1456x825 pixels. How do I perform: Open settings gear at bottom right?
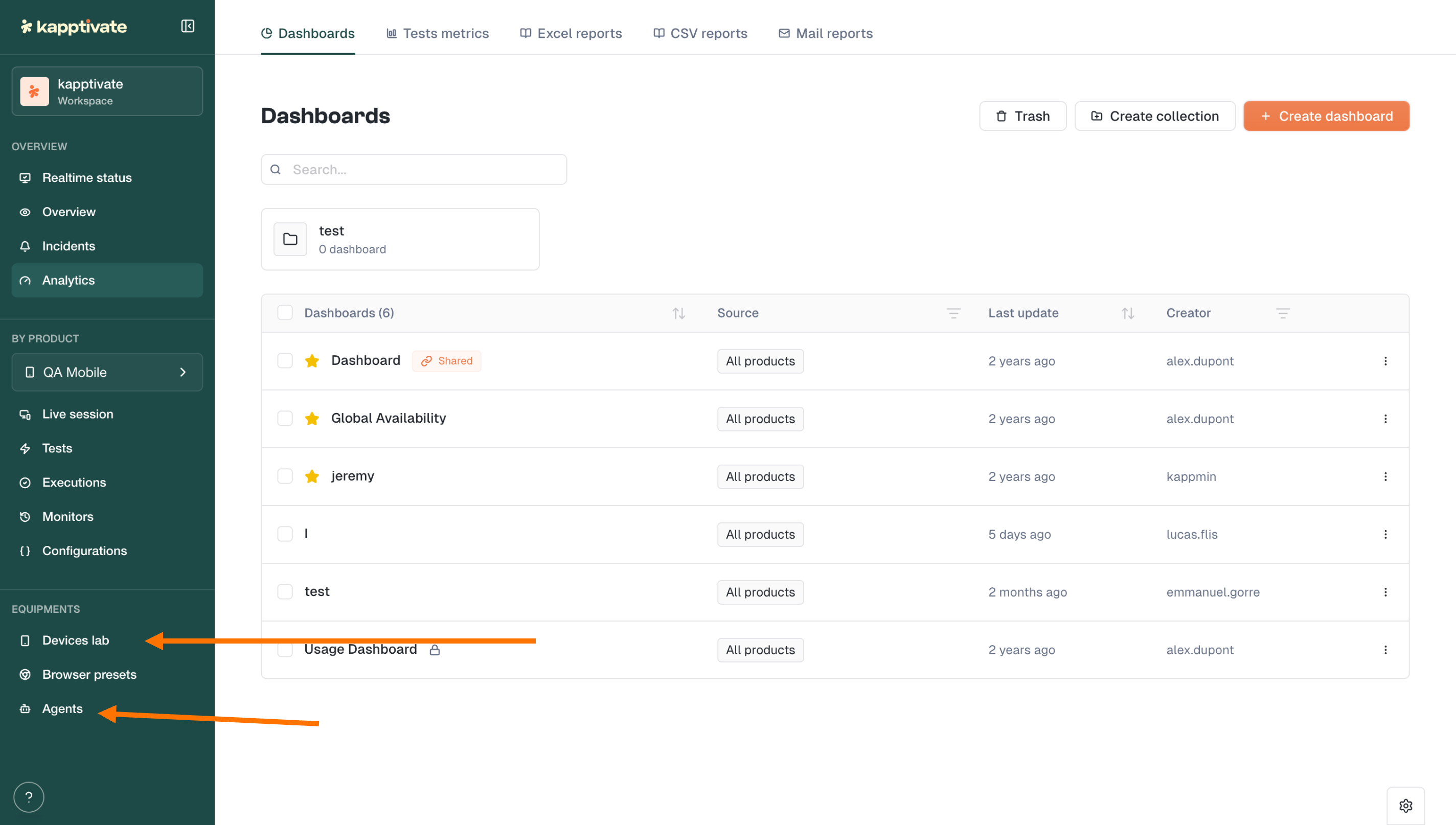pos(1405,805)
